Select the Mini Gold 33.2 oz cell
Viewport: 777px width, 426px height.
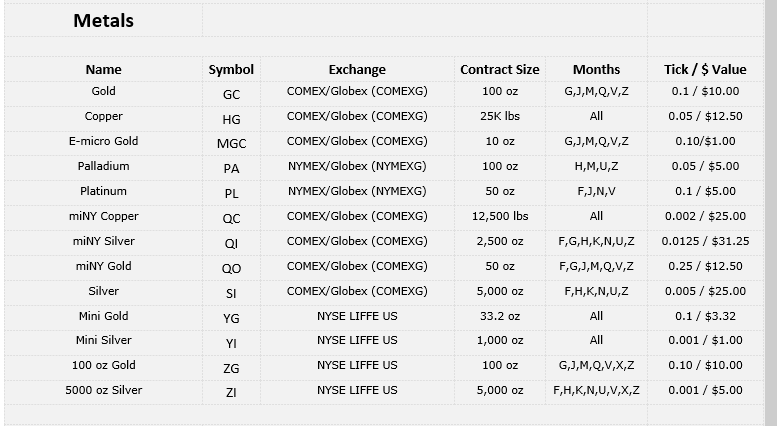(x=500, y=316)
